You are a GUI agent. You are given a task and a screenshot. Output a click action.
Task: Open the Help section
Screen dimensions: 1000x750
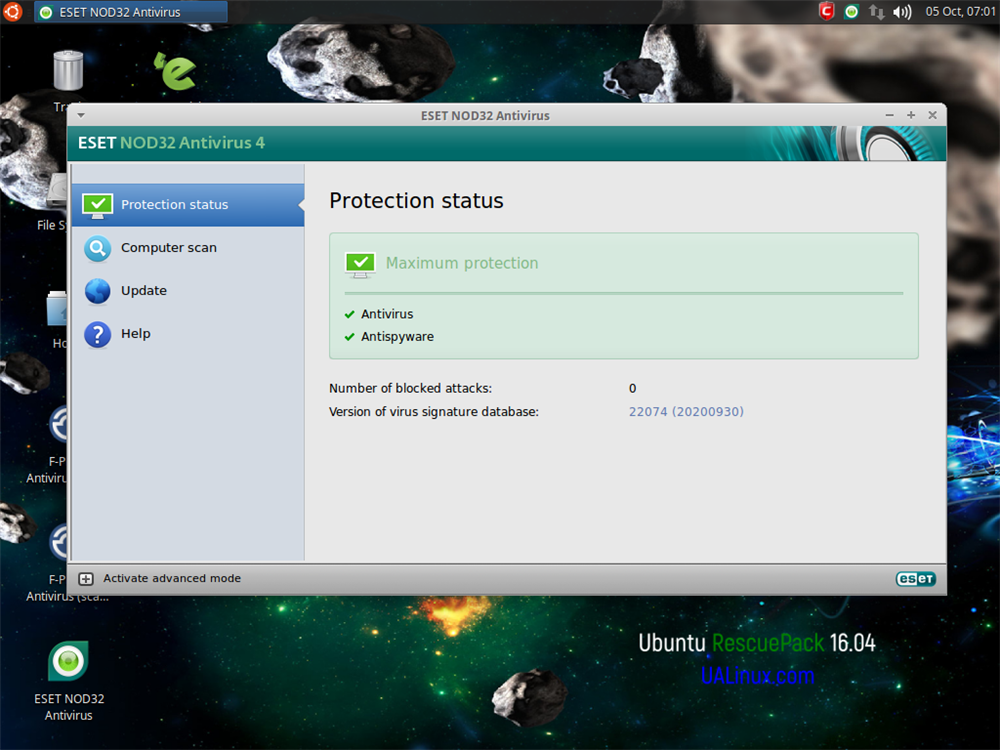188,334
